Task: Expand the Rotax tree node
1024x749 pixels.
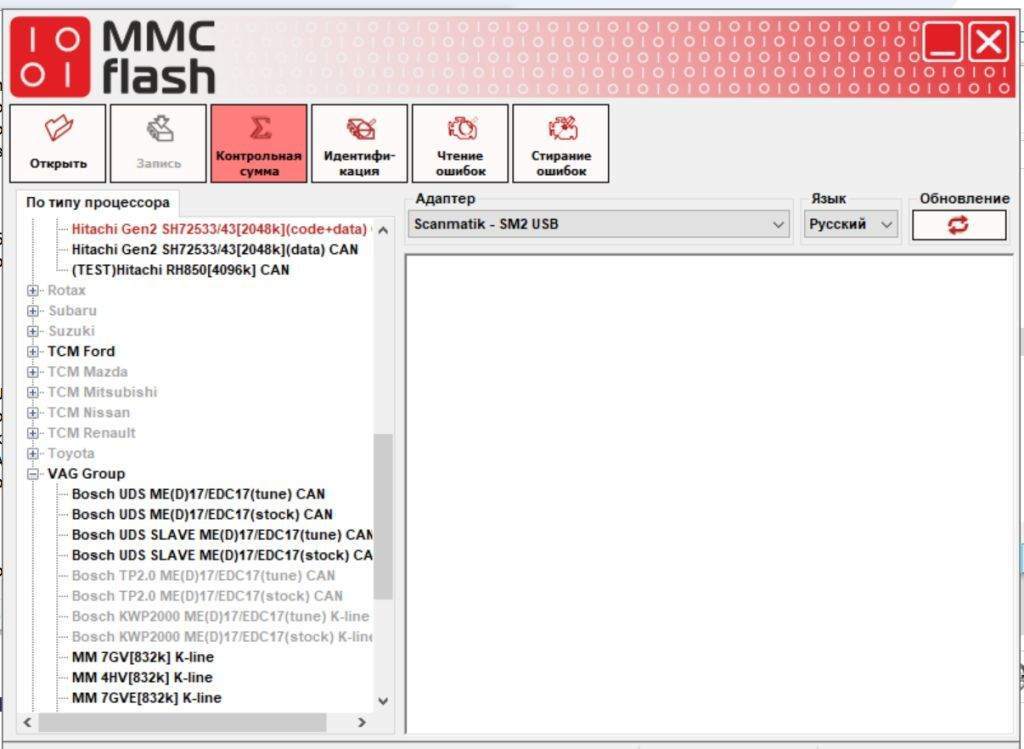Action: pos(33,291)
